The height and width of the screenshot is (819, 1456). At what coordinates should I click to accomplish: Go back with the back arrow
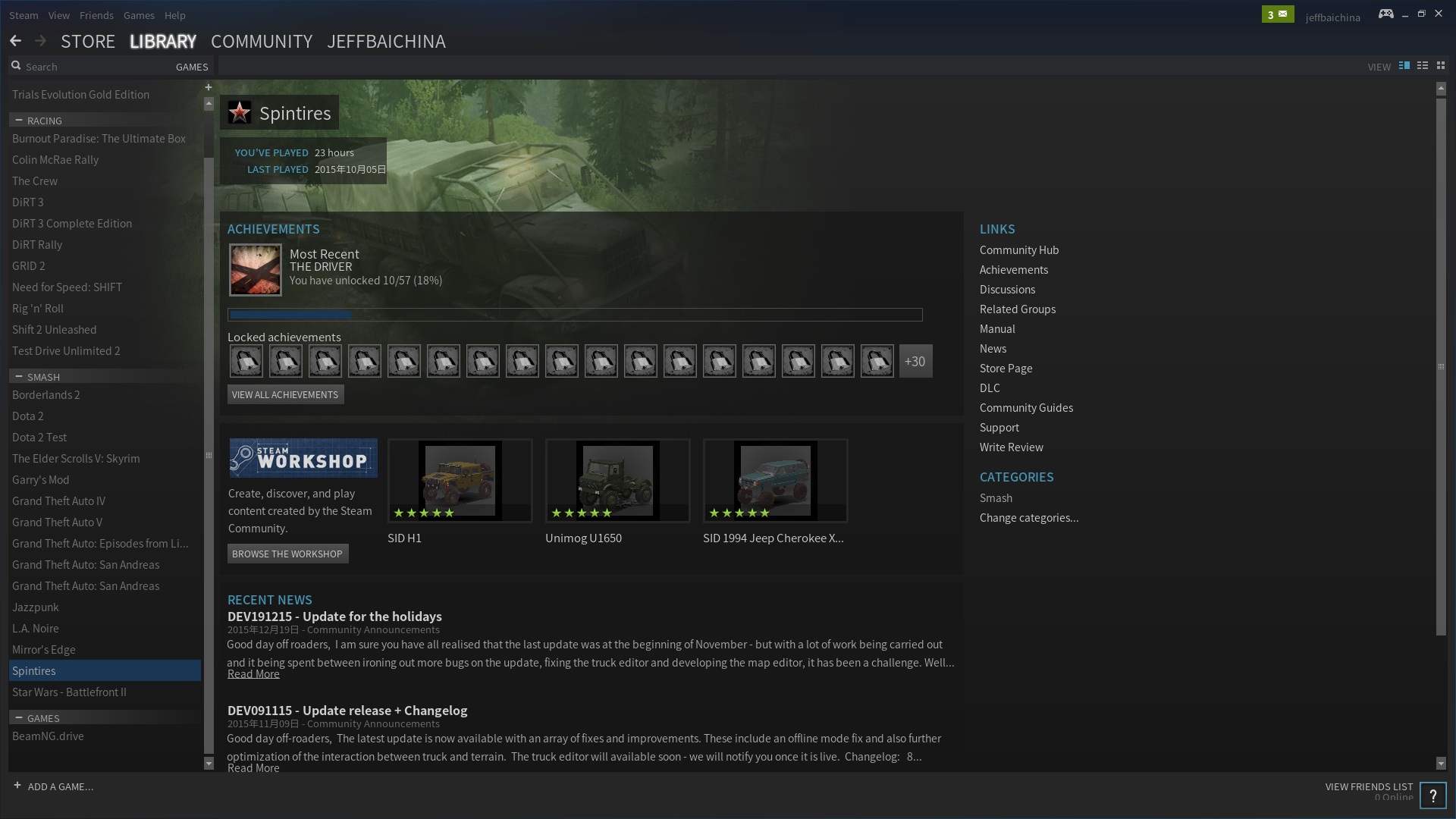[15, 41]
